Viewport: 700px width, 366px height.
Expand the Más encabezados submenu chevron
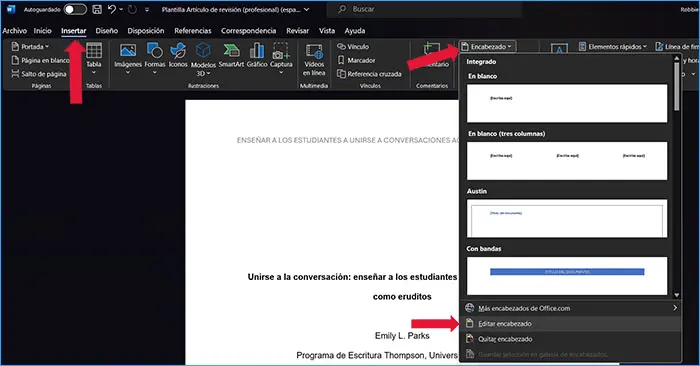(x=675, y=308)
